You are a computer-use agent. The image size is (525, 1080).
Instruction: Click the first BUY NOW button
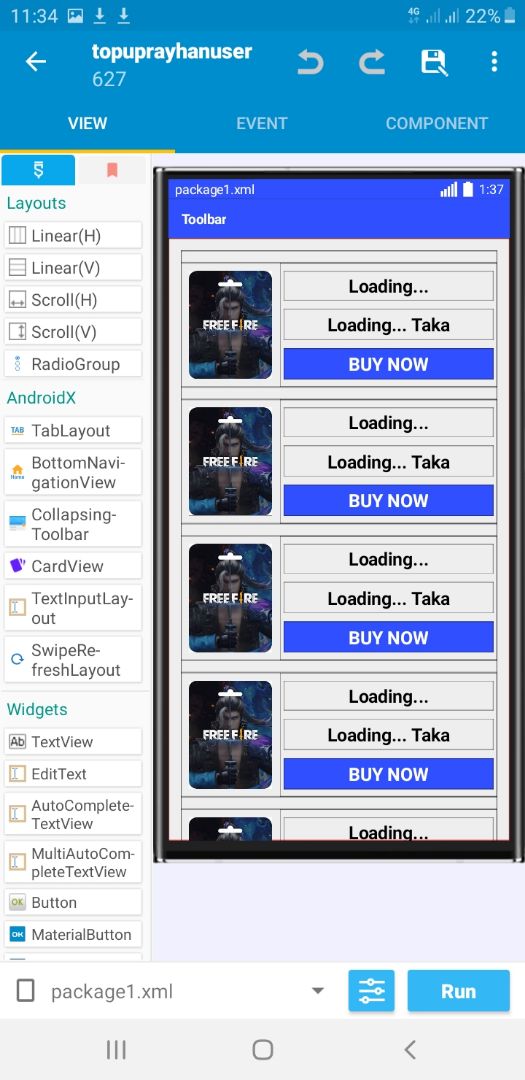pyautogui.click(x=389, y=364)
